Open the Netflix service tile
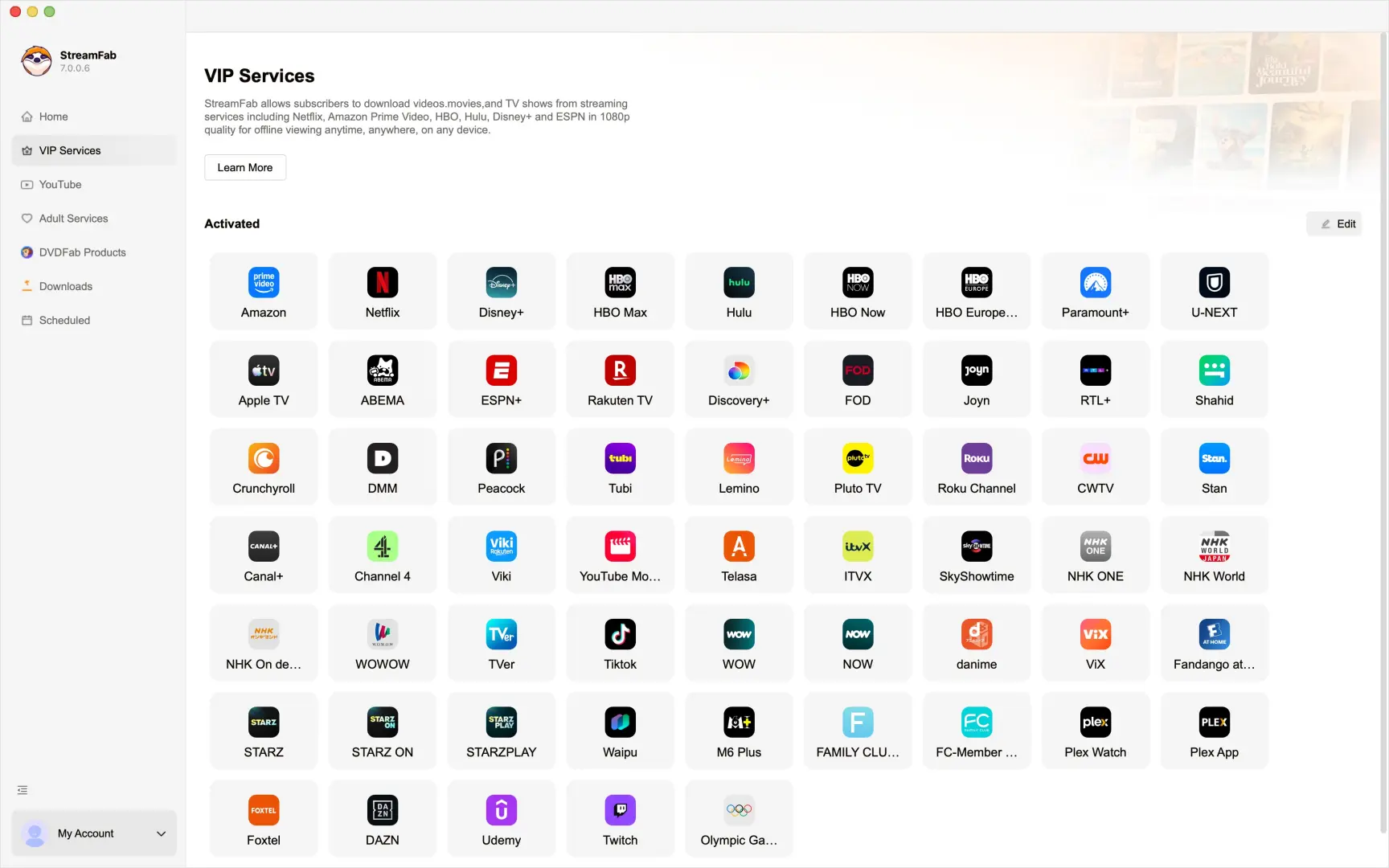Screen dimensions: 1389x868 click(383, 292)
